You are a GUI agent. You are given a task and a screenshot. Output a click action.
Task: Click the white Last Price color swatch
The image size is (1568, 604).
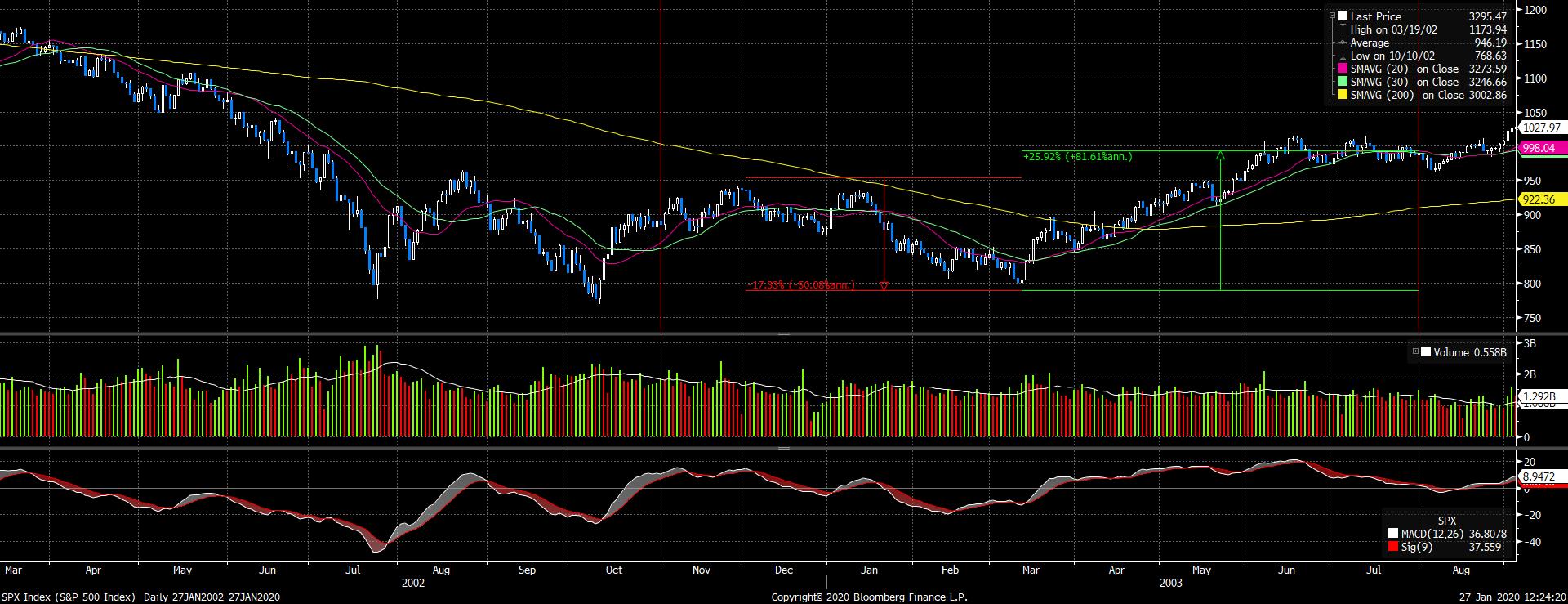(1343, 16)
